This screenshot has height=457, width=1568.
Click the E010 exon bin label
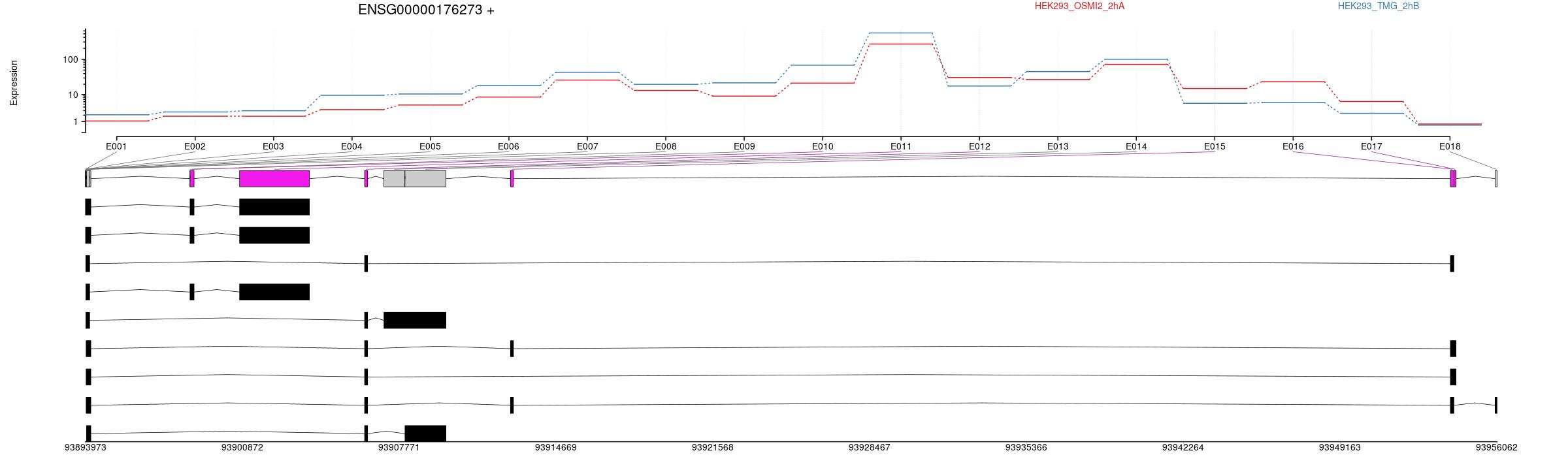(823, 146)
